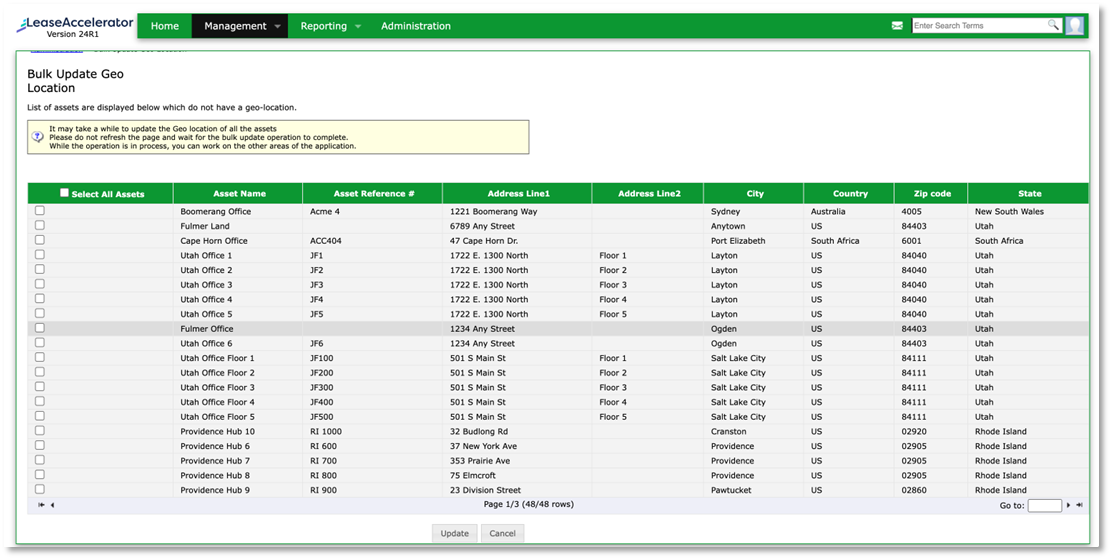Click the Boomerang Office asset name
Screen dimensions: 1111x559
click(x=215, y=211)
